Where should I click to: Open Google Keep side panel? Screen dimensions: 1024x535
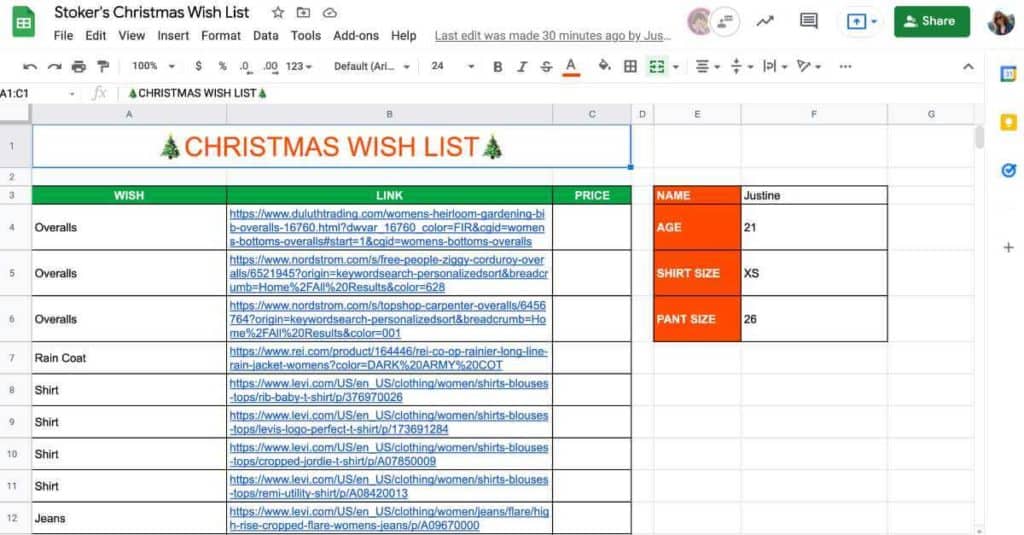(x=1008, y=122)
